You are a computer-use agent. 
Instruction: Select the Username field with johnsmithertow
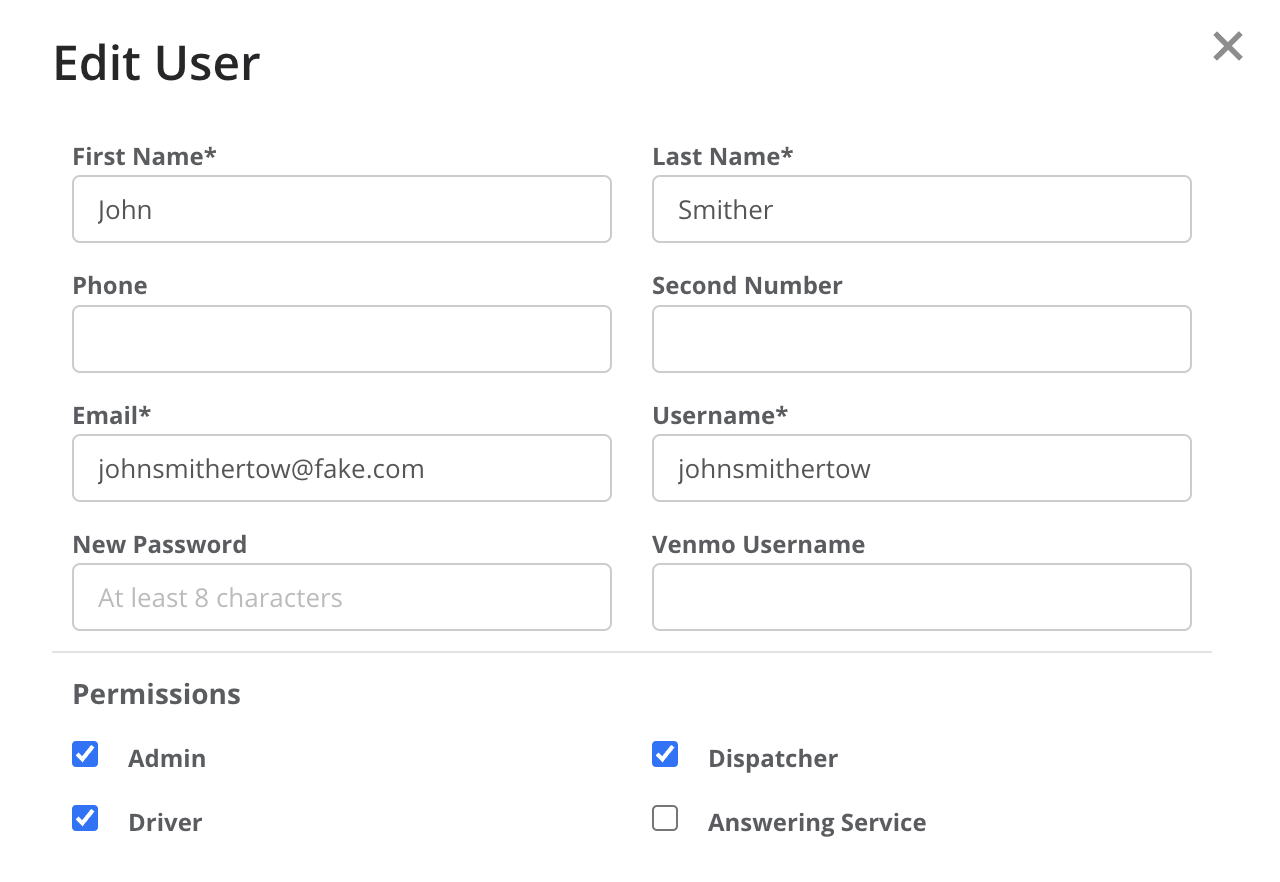922,468
